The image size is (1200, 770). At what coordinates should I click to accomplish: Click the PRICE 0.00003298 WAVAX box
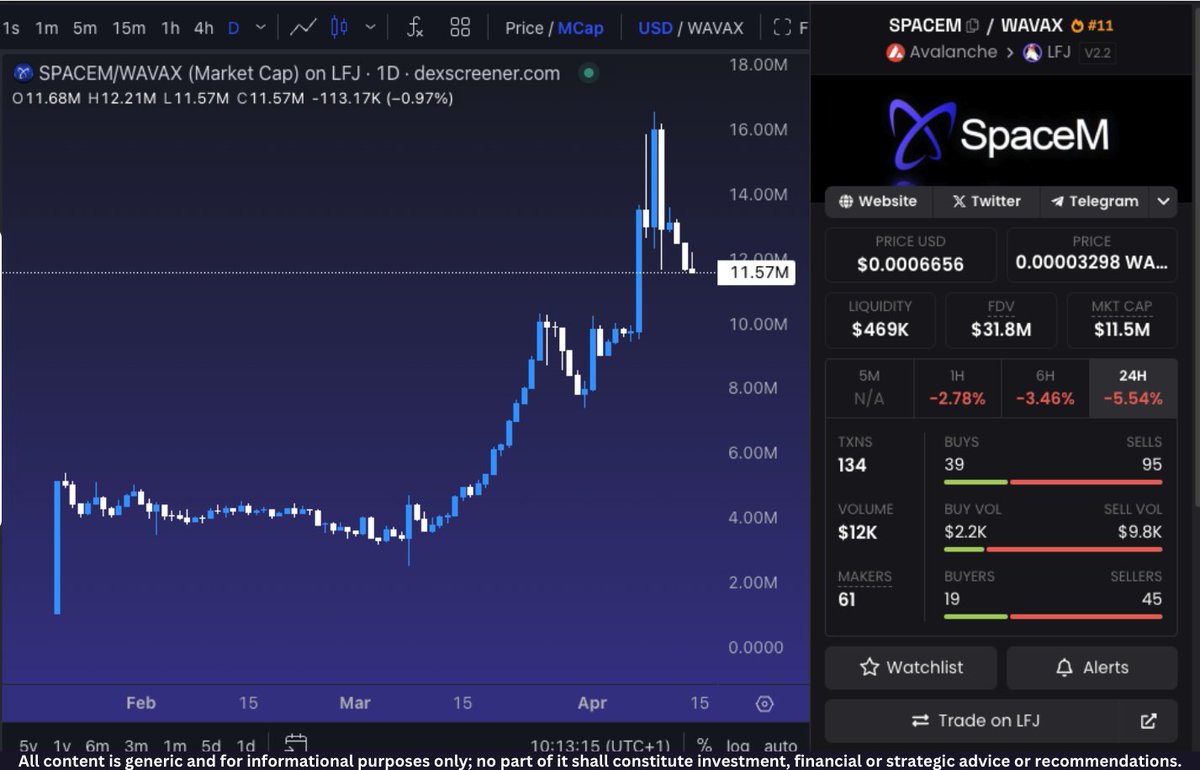(1091, 254)
